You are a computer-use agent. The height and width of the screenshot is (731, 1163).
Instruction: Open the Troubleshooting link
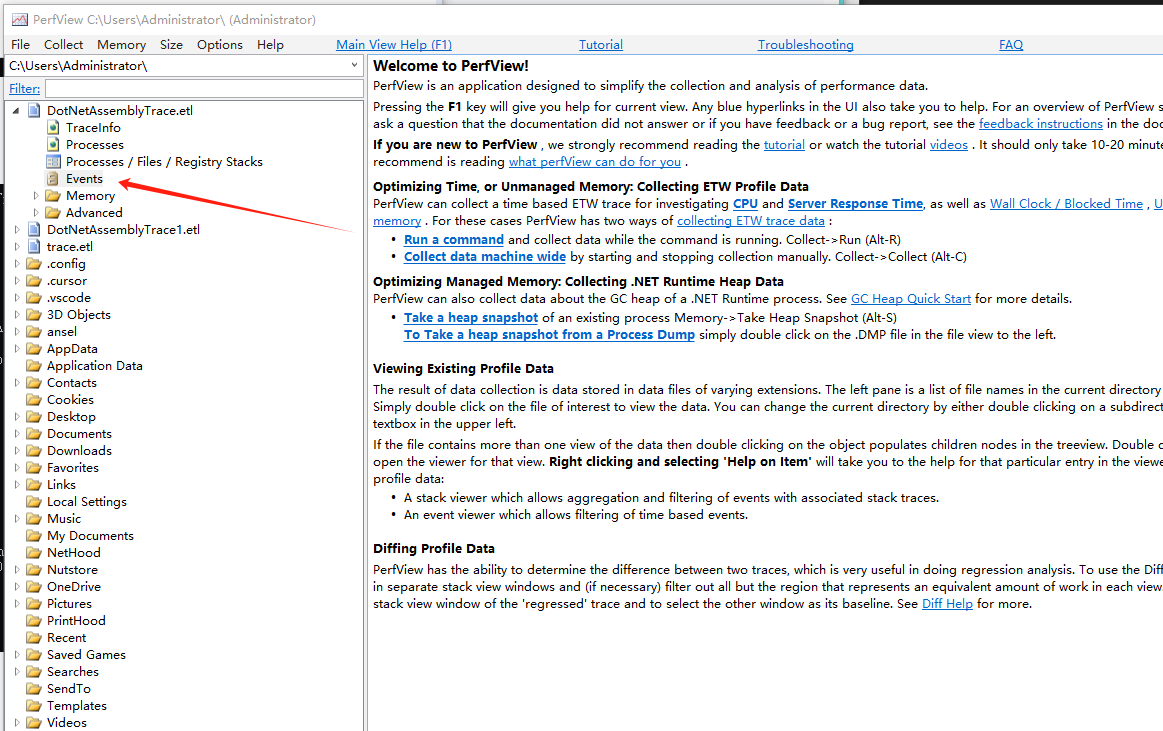pos(805,44)
